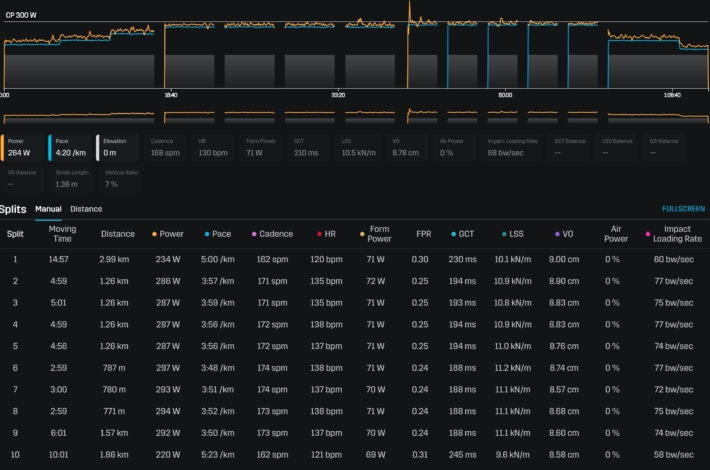This screenshot has height=470, width=710.
Task: Switch to the Distance splits tab
Action: 86,209
